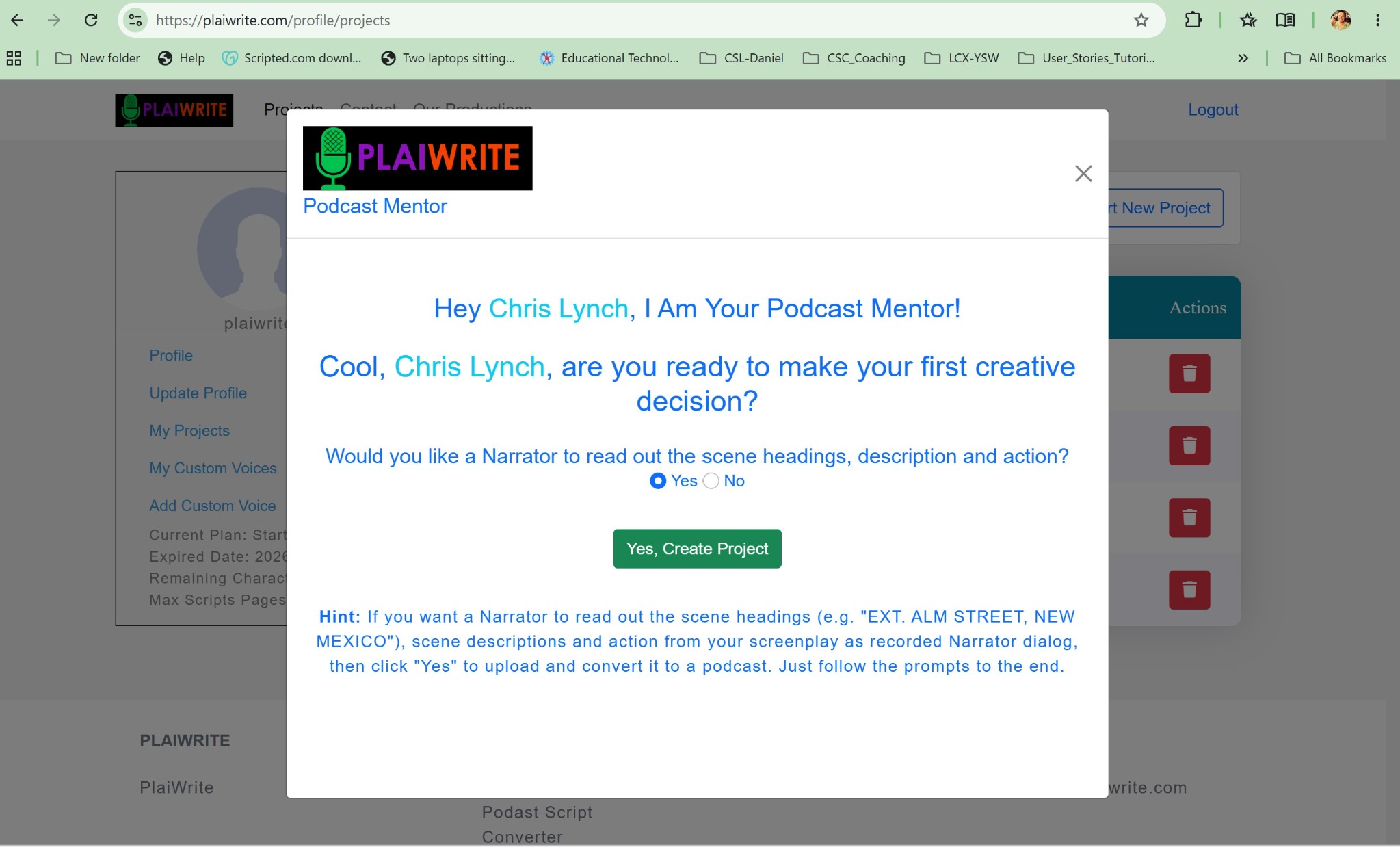Open the Profile link in the sidebar

tap(171, 355)
